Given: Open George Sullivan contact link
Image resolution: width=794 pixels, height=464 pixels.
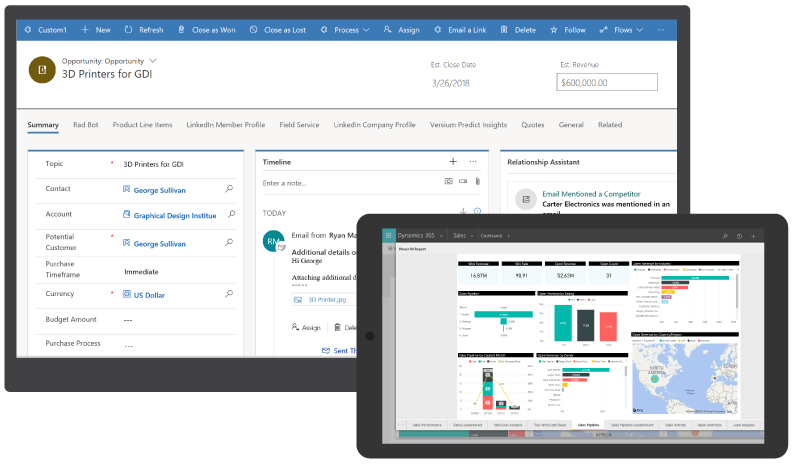Looking at the screenshot, I should (160, 190).
